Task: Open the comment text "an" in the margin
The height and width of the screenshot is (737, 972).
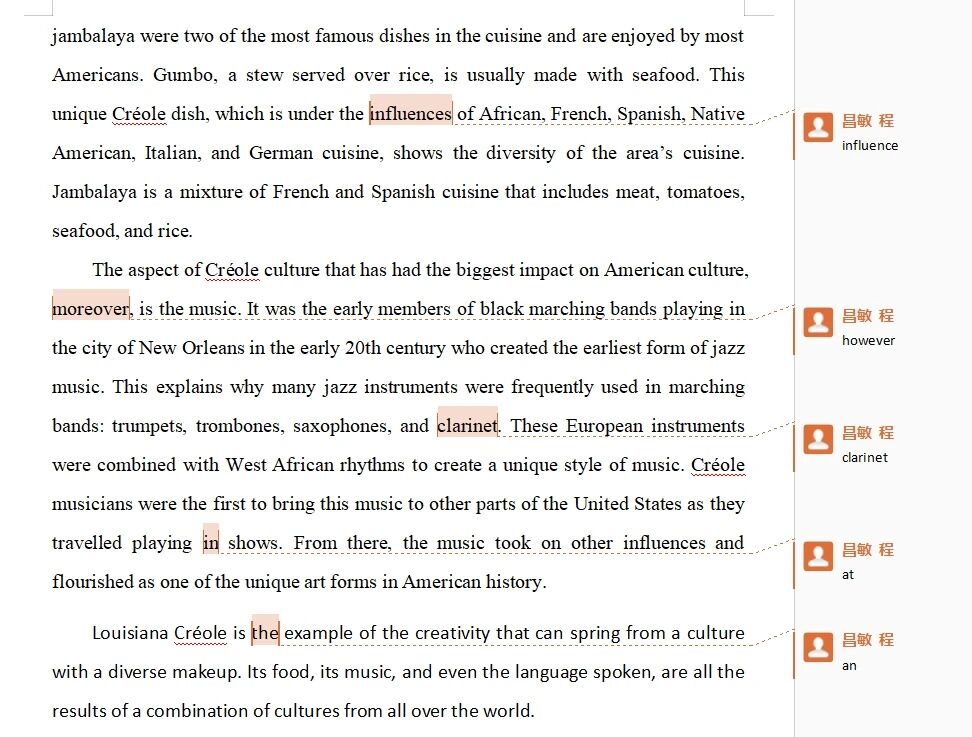Action: point(848,666)
